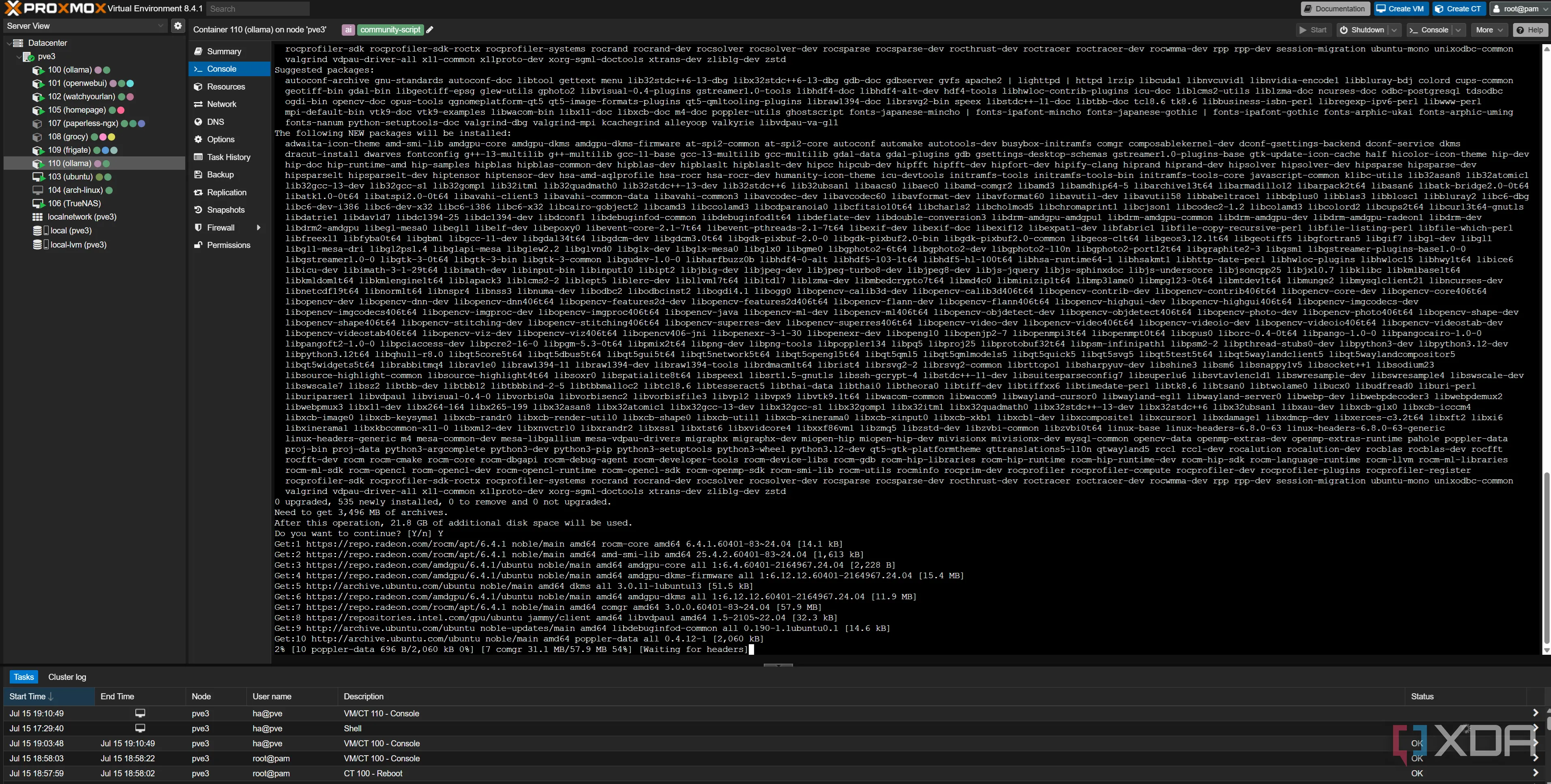1551x784 pixels.
Task: Select the 'Shell' task row description
Action: click(353, 728)
